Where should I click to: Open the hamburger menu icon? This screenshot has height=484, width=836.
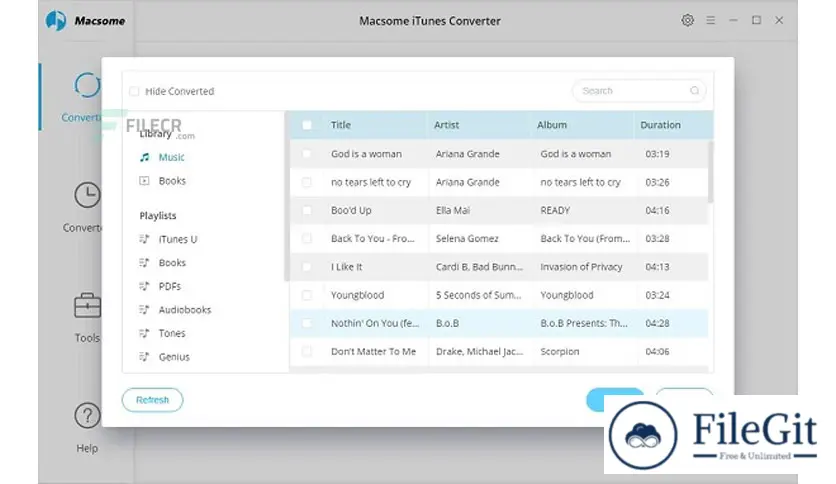[x=710, y=20]
